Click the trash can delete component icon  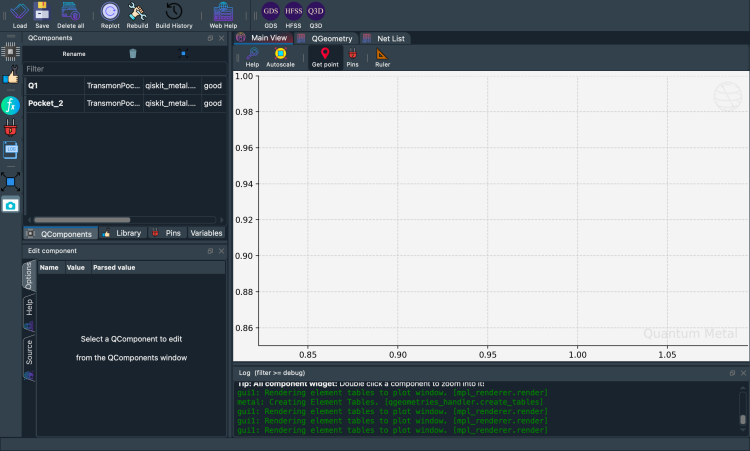[x=133, y=54]
